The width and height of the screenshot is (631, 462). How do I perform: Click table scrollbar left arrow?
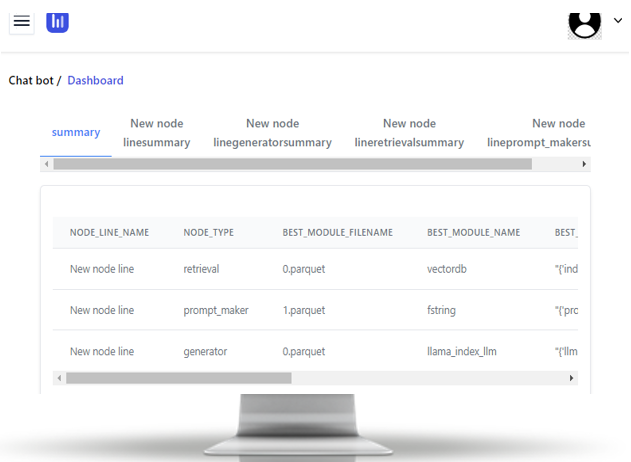[x=59, y=379]
